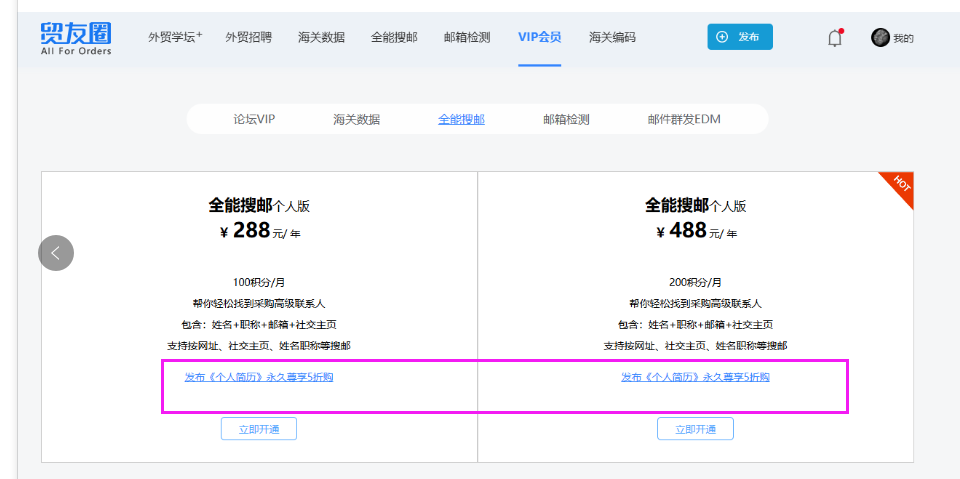Select 全能搜邮 in the top navigation bar
Viewport: 960px width, 479px height.
click(x=394, y=37)
